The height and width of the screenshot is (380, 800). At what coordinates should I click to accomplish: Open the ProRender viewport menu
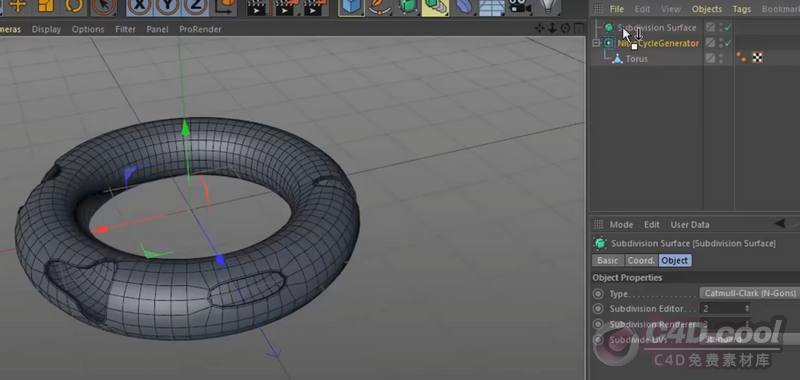pos(200,29)
